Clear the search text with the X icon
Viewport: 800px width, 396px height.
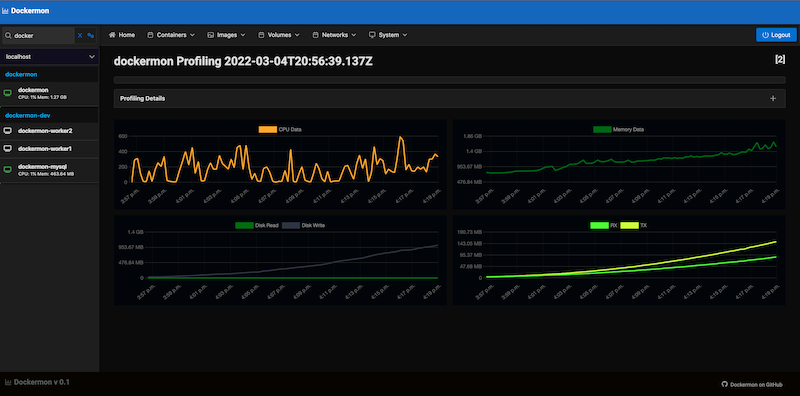(80, 36)
